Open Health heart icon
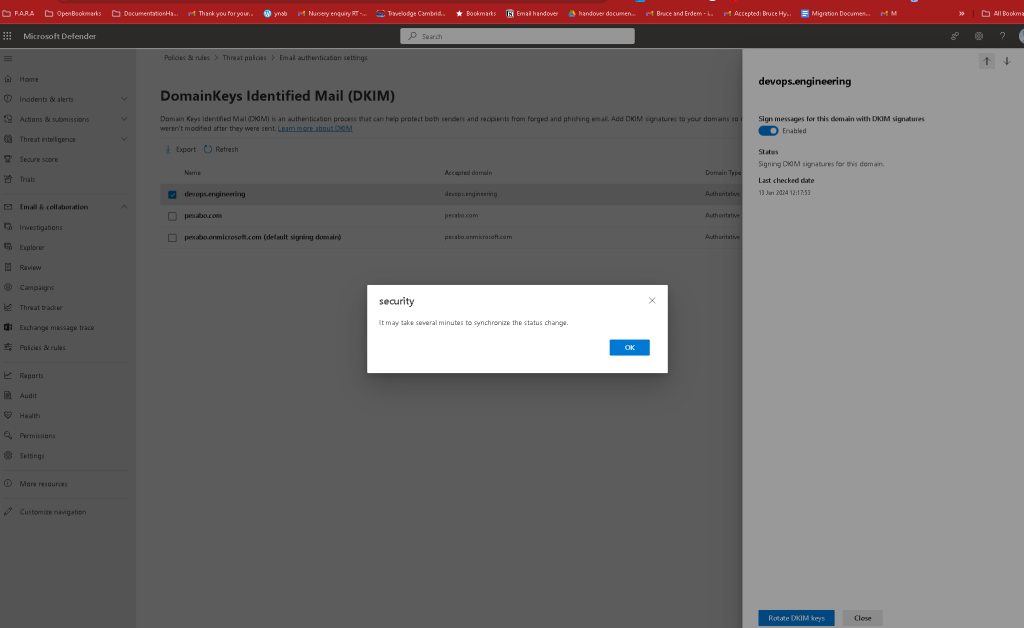The height and width of the screenshot is (628, 1024). (x=8, y=415)
